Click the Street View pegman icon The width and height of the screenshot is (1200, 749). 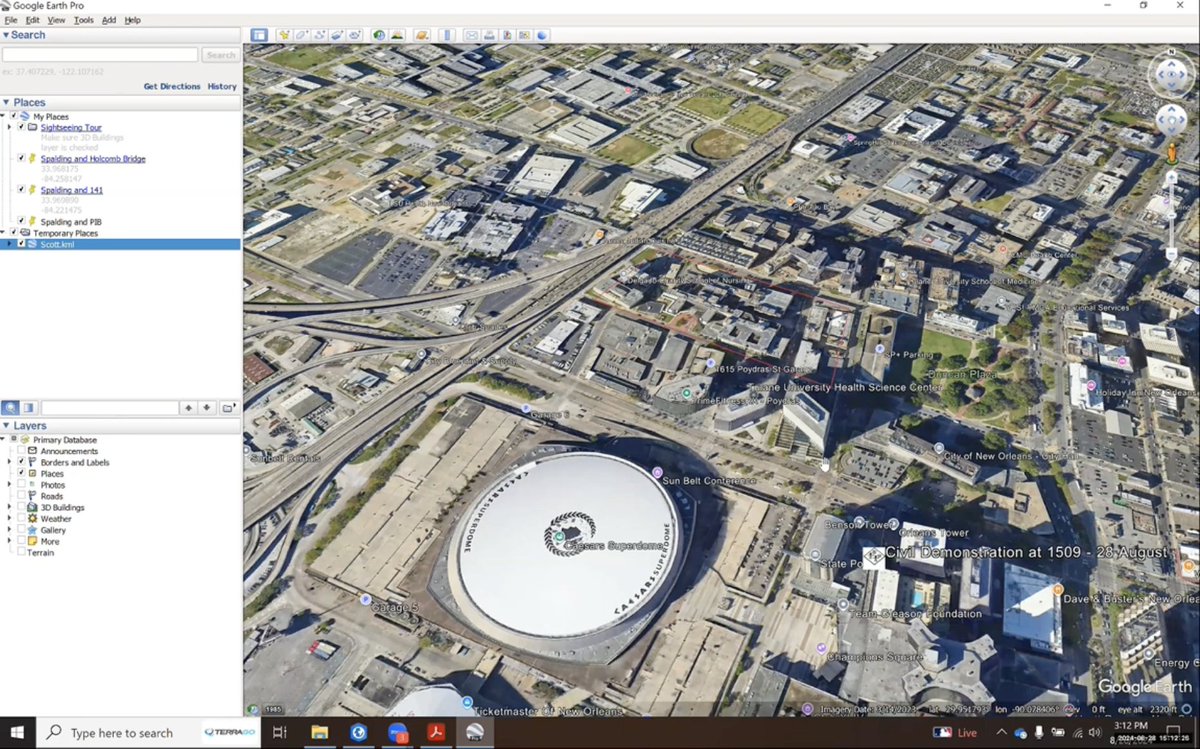tap(1171, 153)
